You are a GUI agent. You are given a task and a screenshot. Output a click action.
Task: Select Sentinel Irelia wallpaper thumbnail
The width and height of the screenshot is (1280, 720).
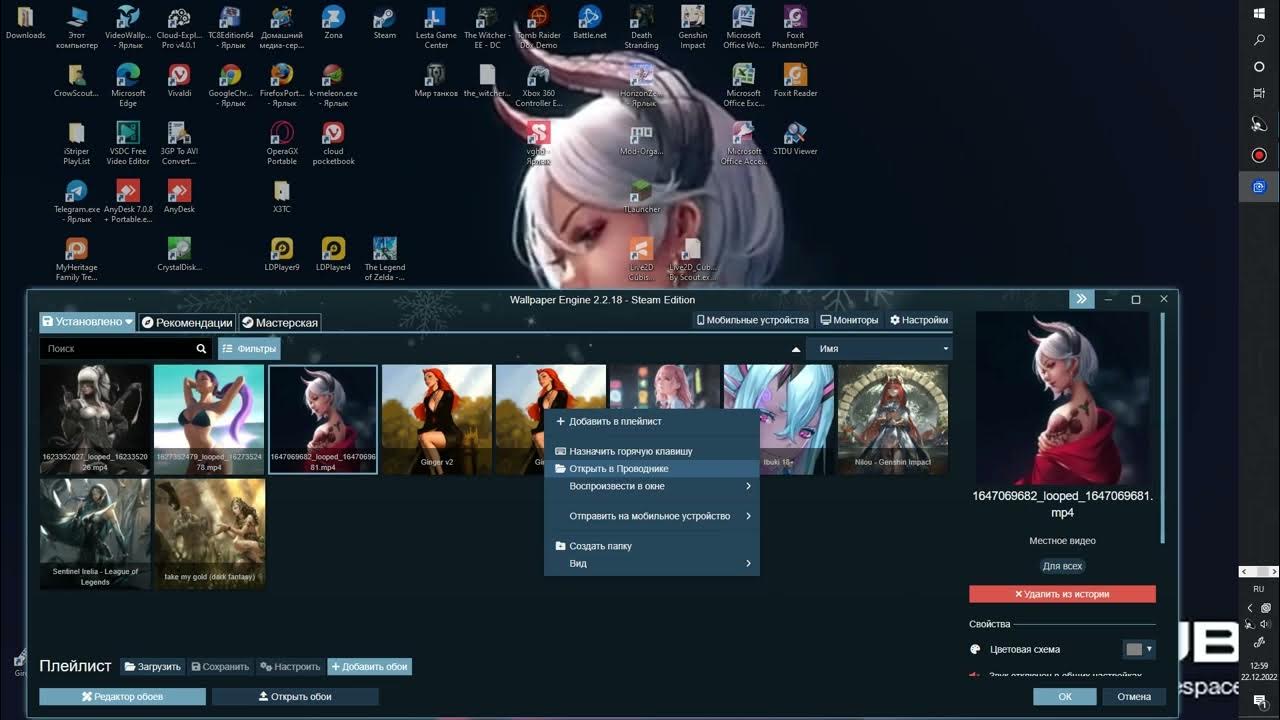[x=95, y=533]
